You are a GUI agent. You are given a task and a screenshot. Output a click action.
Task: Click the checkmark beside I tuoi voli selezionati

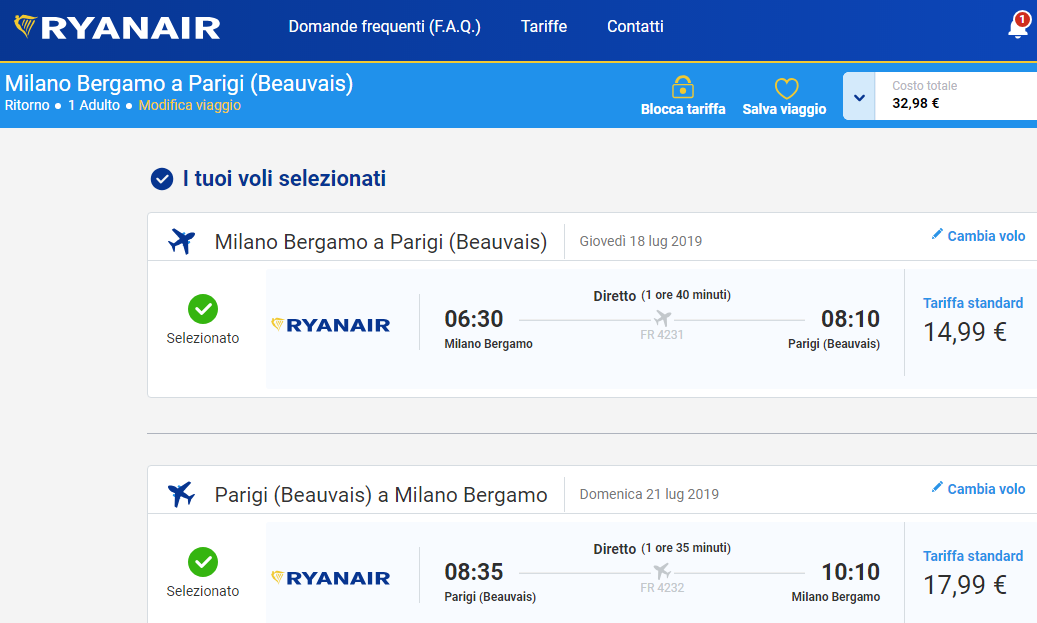[162, 179]
